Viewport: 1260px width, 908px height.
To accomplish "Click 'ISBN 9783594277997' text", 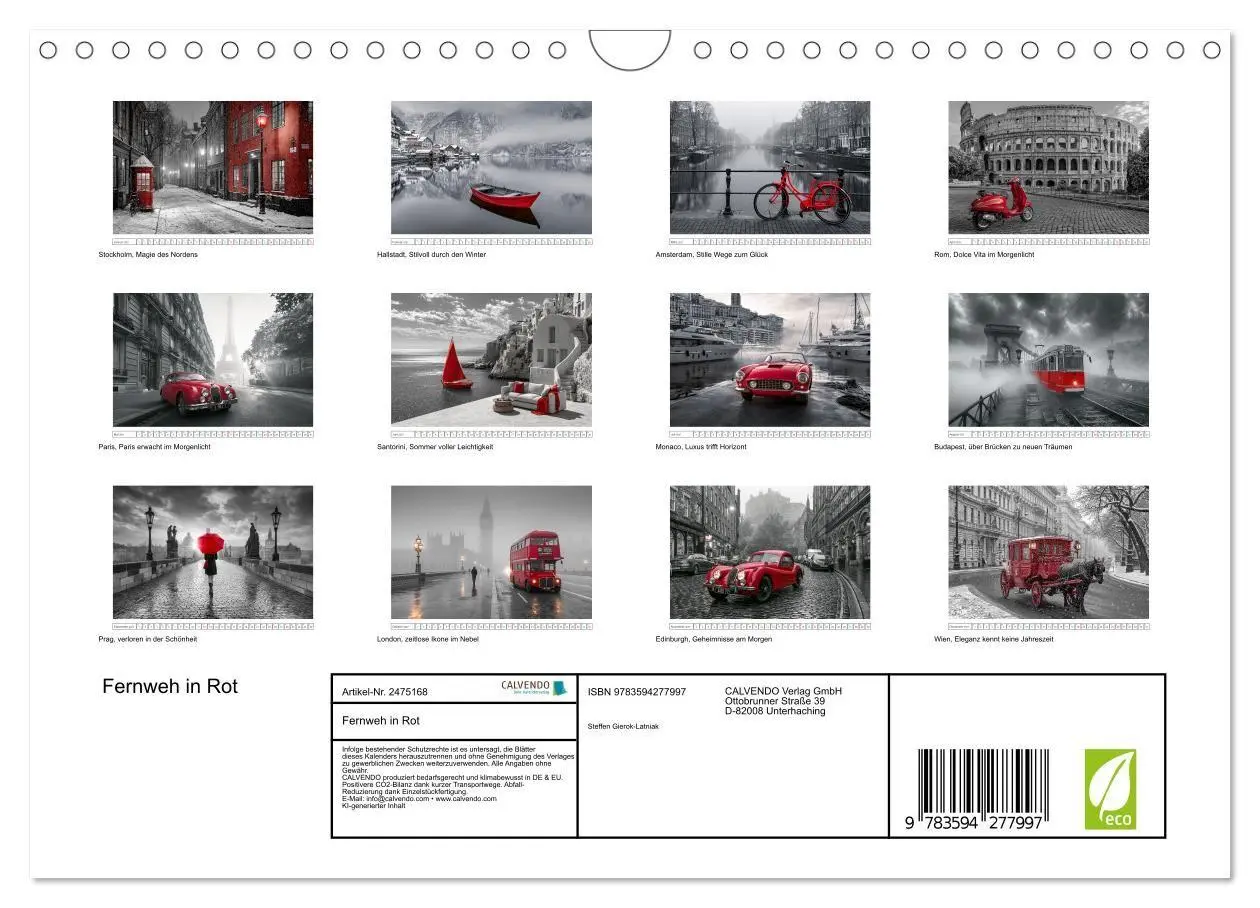I will tap(637, 692).
